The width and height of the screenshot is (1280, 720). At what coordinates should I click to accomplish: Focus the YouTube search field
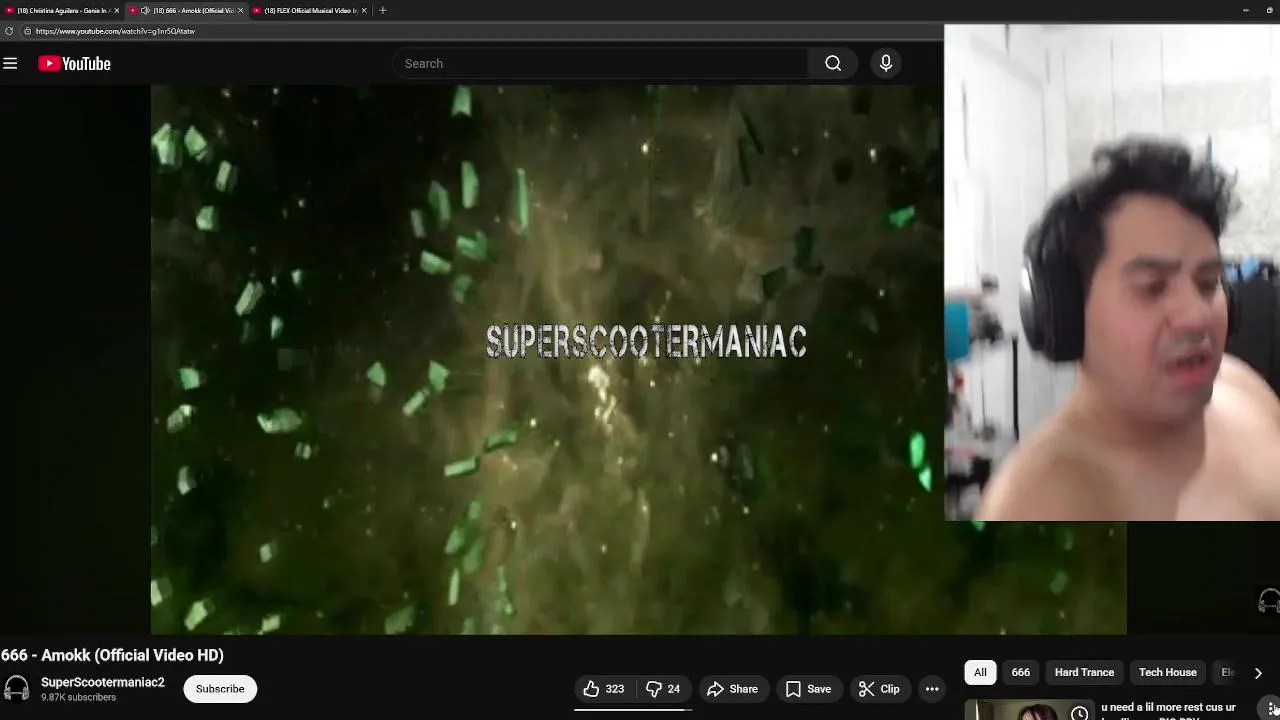[600, 63]
